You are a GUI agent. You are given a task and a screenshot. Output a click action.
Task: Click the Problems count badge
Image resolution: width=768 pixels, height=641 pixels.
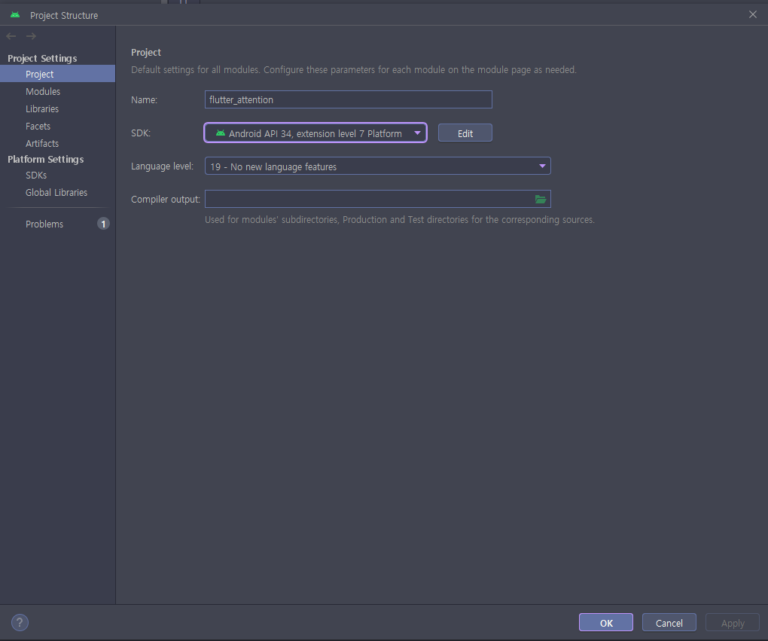tap(103, 224)
